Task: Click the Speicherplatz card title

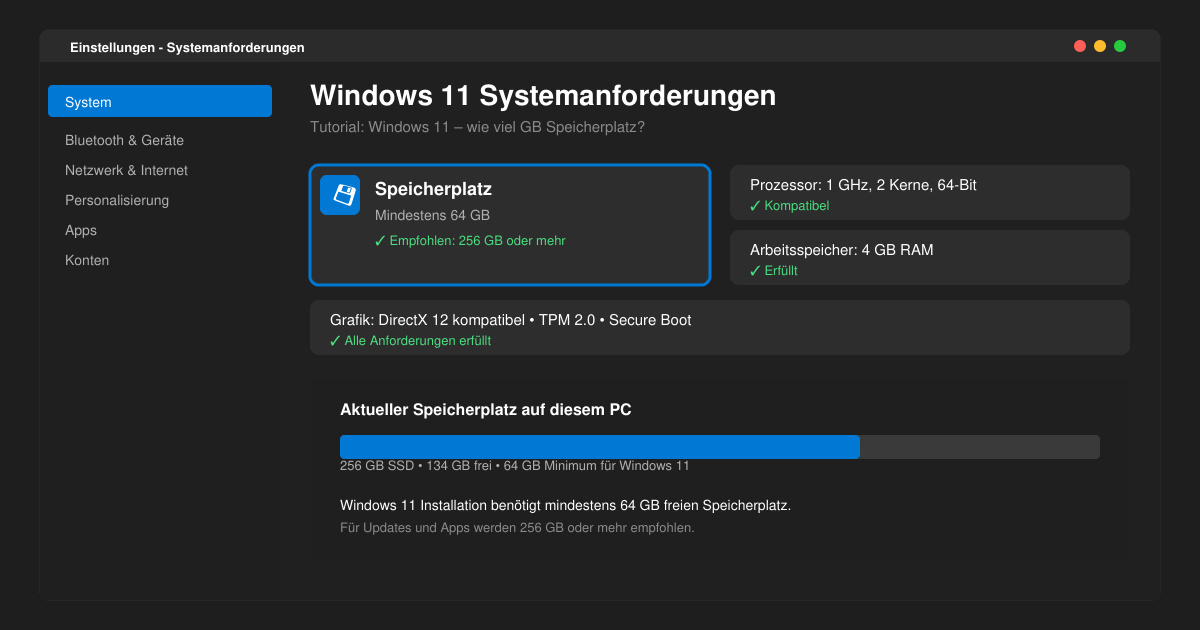Action: pyautogui.click(x=433, y=189)
